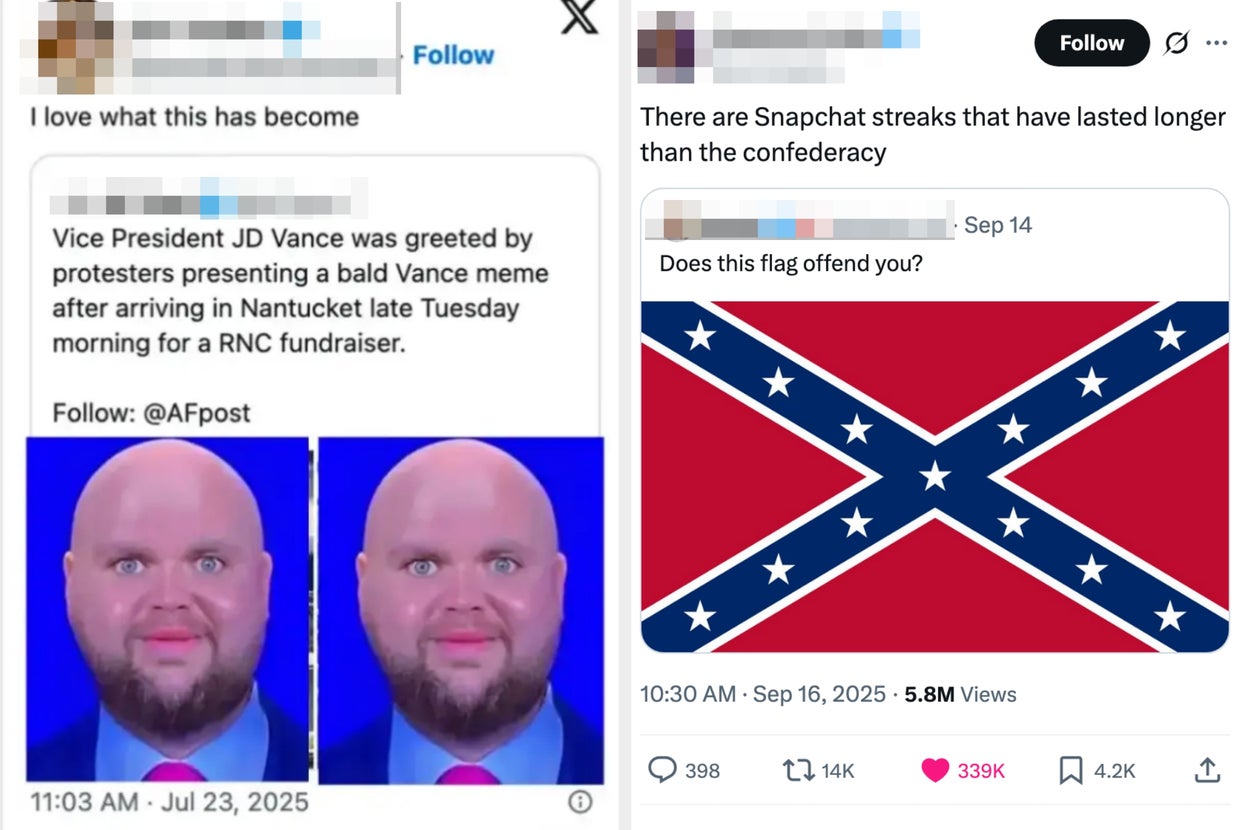The width and height of the screenshot is (1250, 830).
Task: Open the 5.8M Views analytics
Action: (x=960, y=694)
